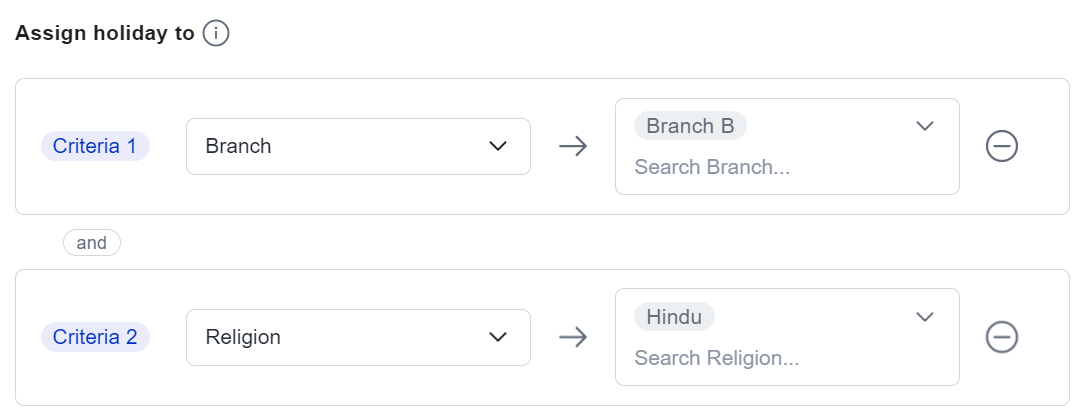Viewport: 1089px width, 416px height.
Task: Click the chevron inside the Religion dropdown
Action: click(498, 338)
